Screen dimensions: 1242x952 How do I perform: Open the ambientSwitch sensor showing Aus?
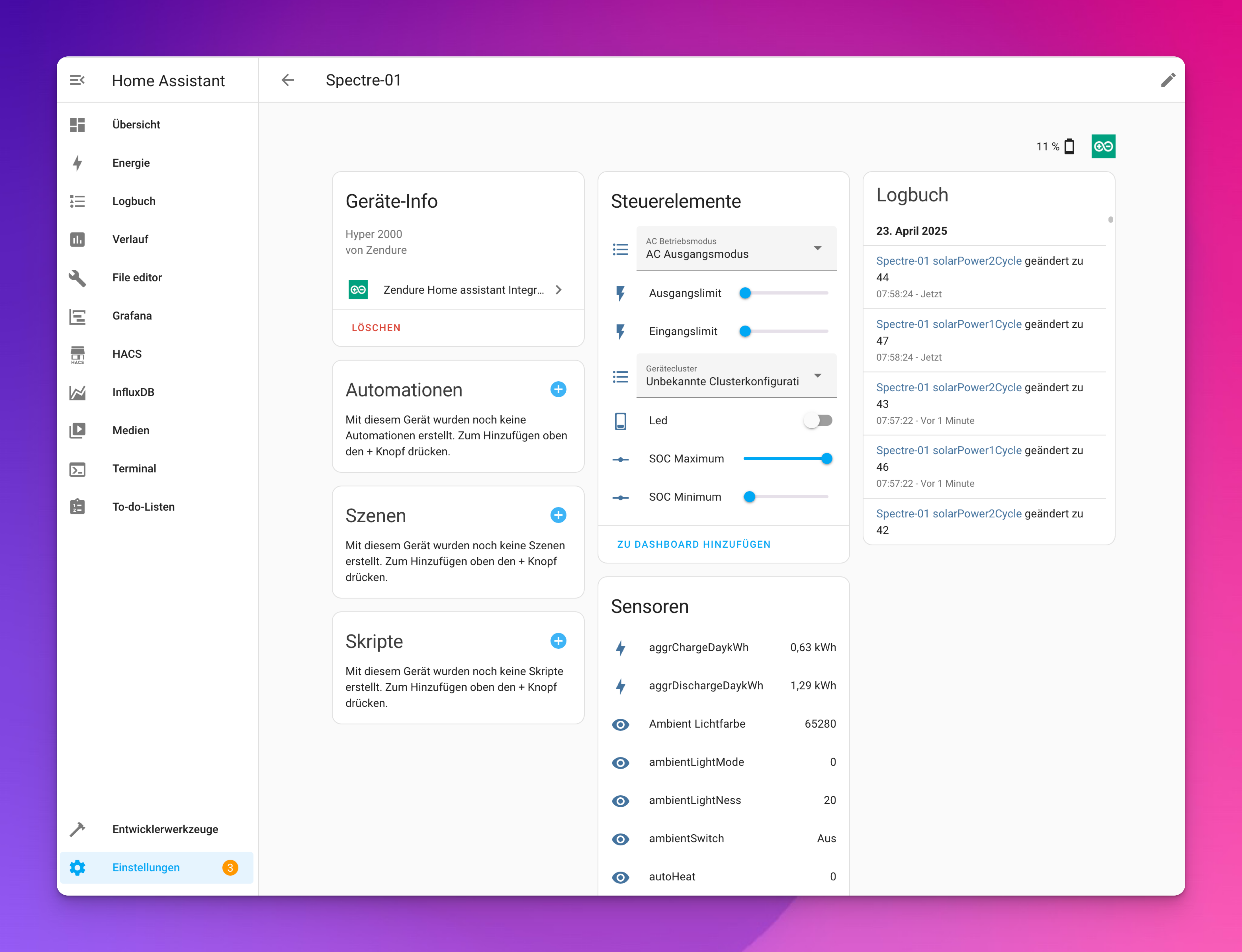[723, 839]
